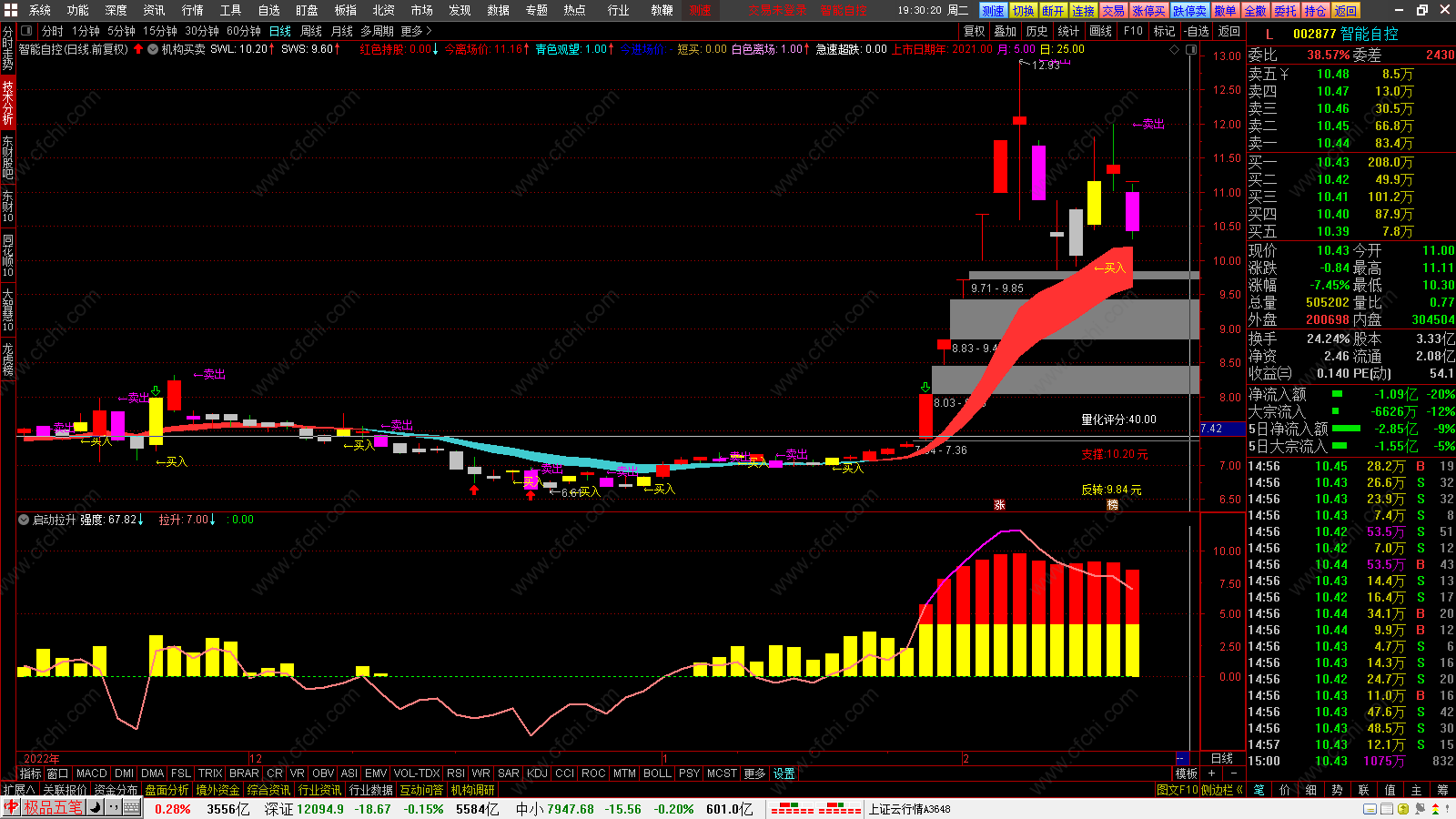This screenshot has width=1456, height=819.
Task: Expand the 更多 timeframe options
Action: [416, 31]
